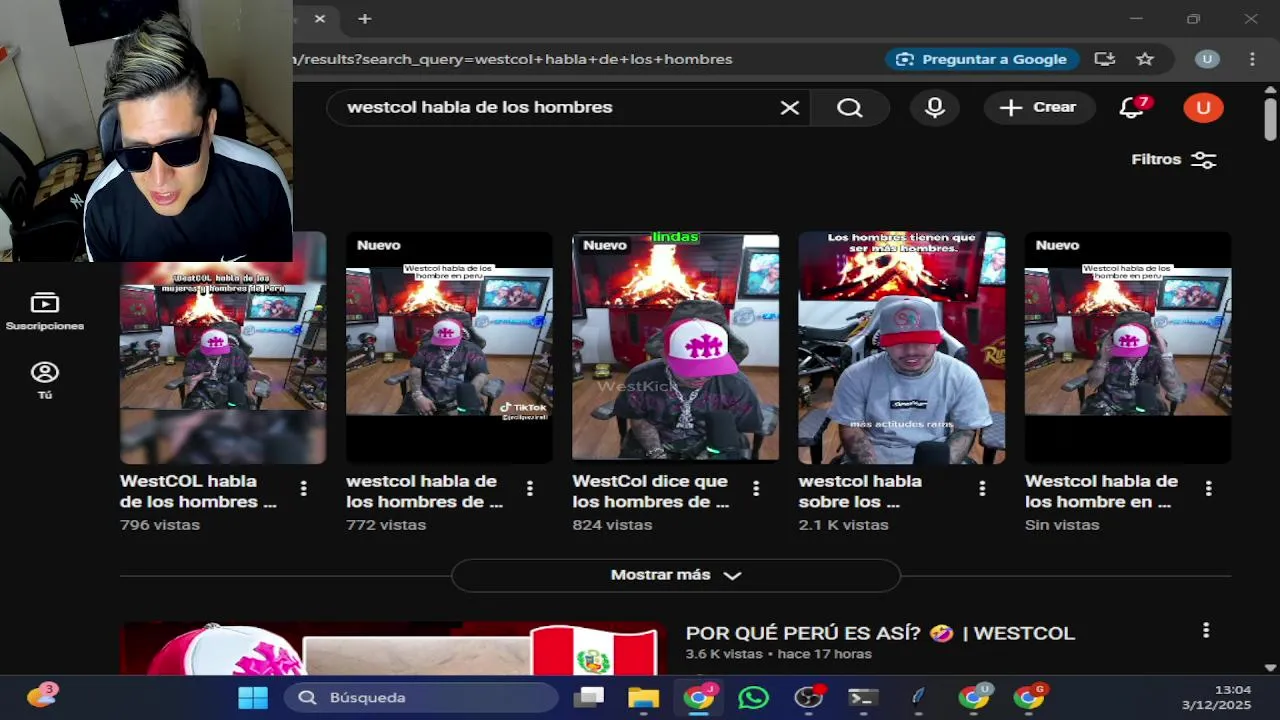Clear the YouTube search box text

click(790, 108)
